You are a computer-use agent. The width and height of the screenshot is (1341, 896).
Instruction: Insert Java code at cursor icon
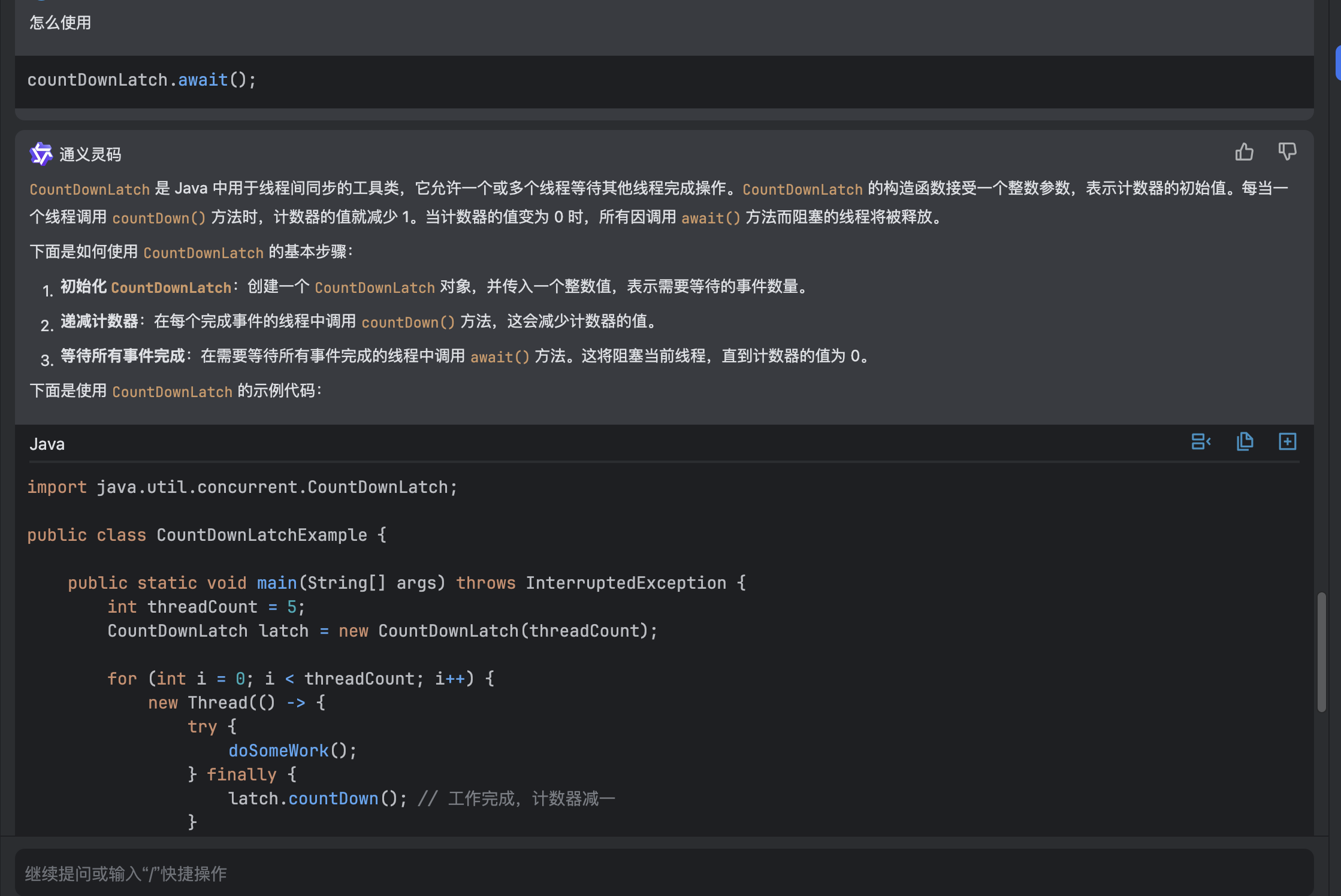(1201, 442)
